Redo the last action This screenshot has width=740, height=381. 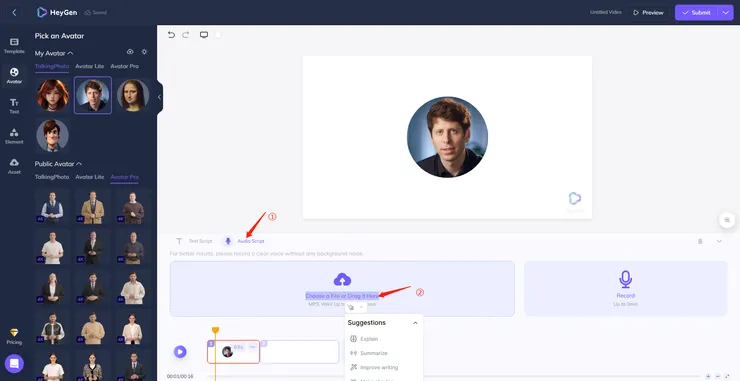[x=186, y=34]
